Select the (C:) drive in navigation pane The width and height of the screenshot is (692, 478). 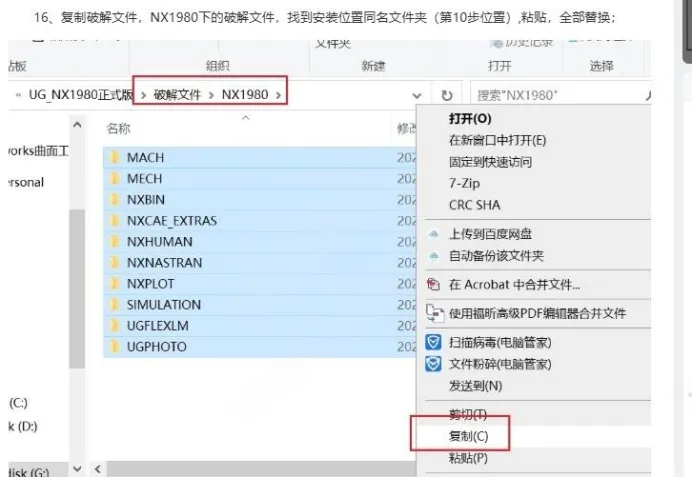tap(18, 403)
